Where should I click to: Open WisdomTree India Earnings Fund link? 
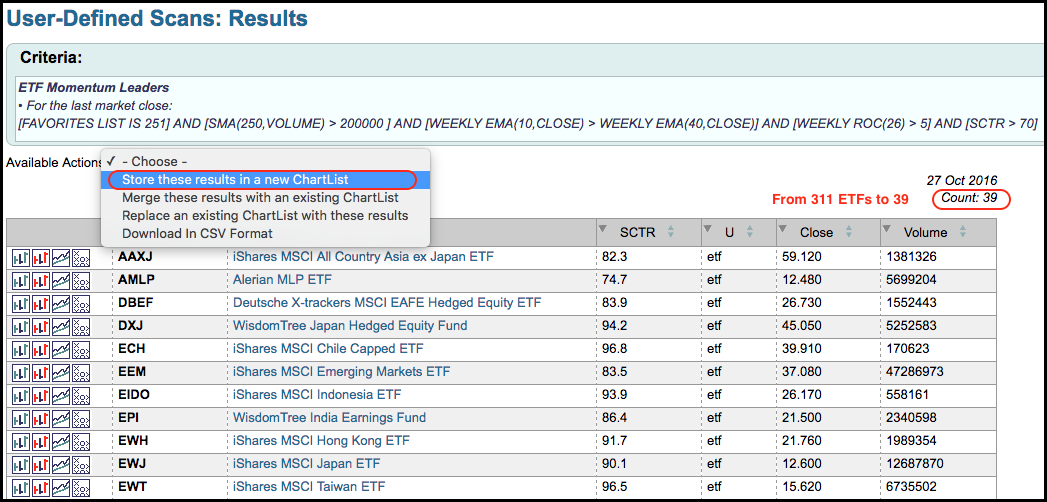click(329, 418)
